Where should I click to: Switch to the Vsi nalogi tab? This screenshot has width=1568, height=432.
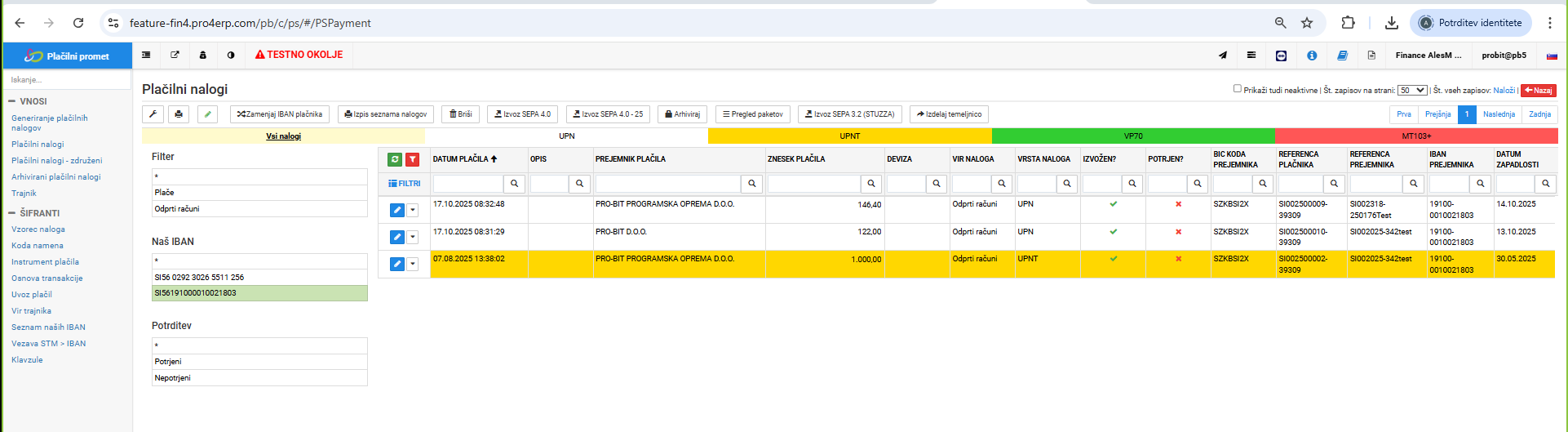coord(283,136)
